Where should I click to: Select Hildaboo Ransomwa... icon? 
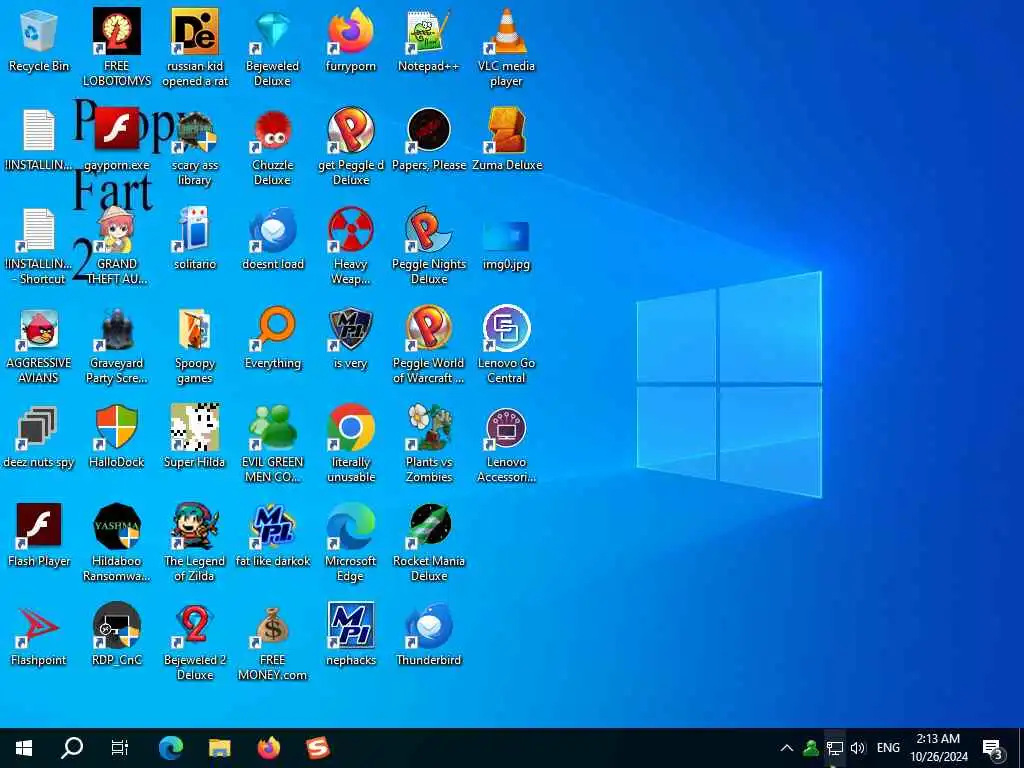point(116,543)
